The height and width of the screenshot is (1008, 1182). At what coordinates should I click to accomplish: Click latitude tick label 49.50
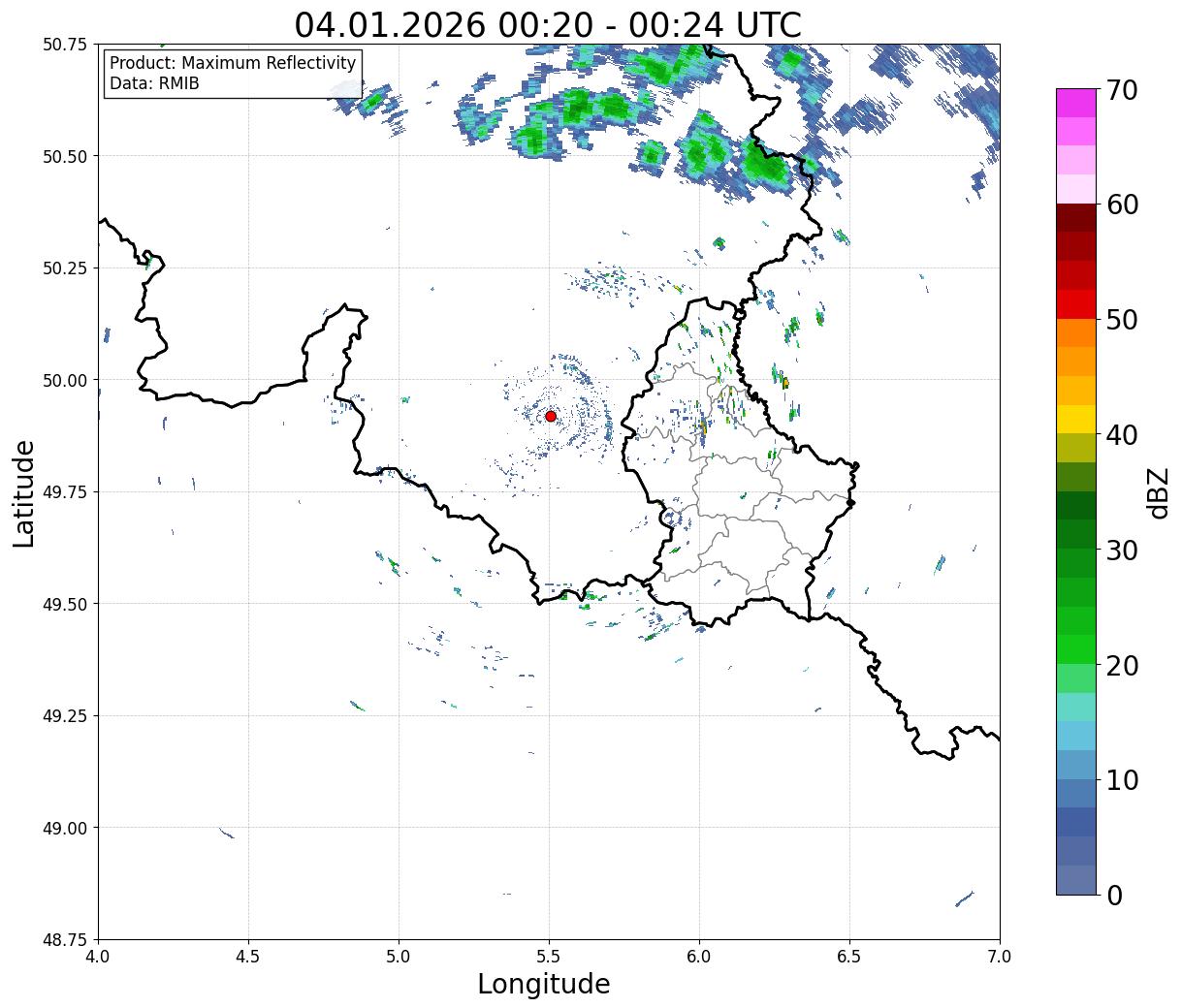[64, 604]
